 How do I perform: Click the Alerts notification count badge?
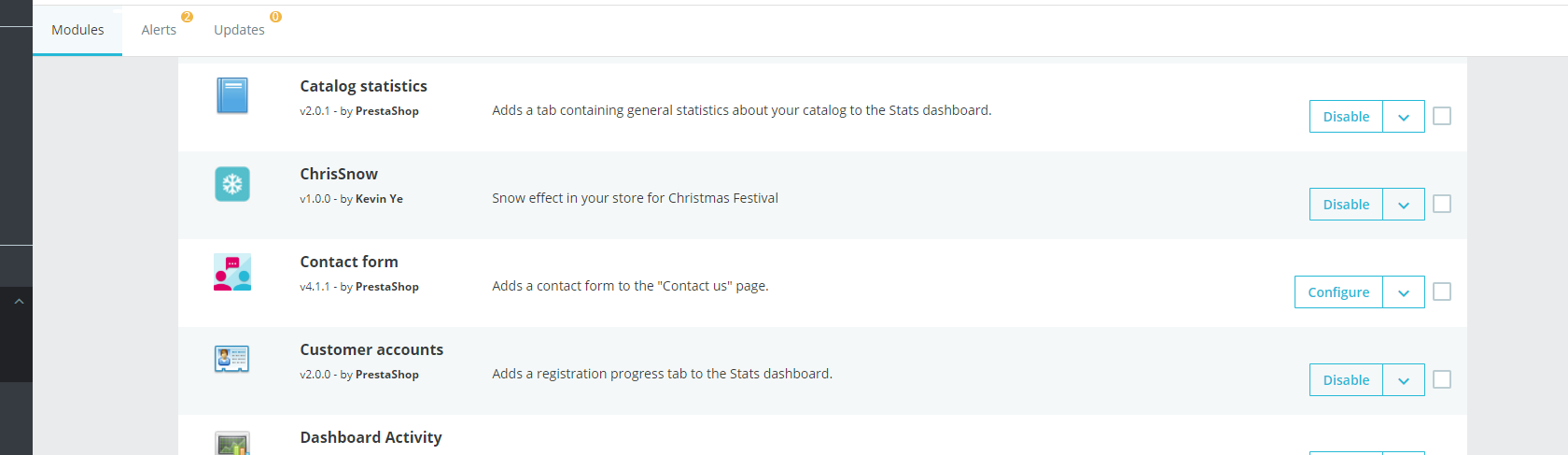(x=187, y=17)
